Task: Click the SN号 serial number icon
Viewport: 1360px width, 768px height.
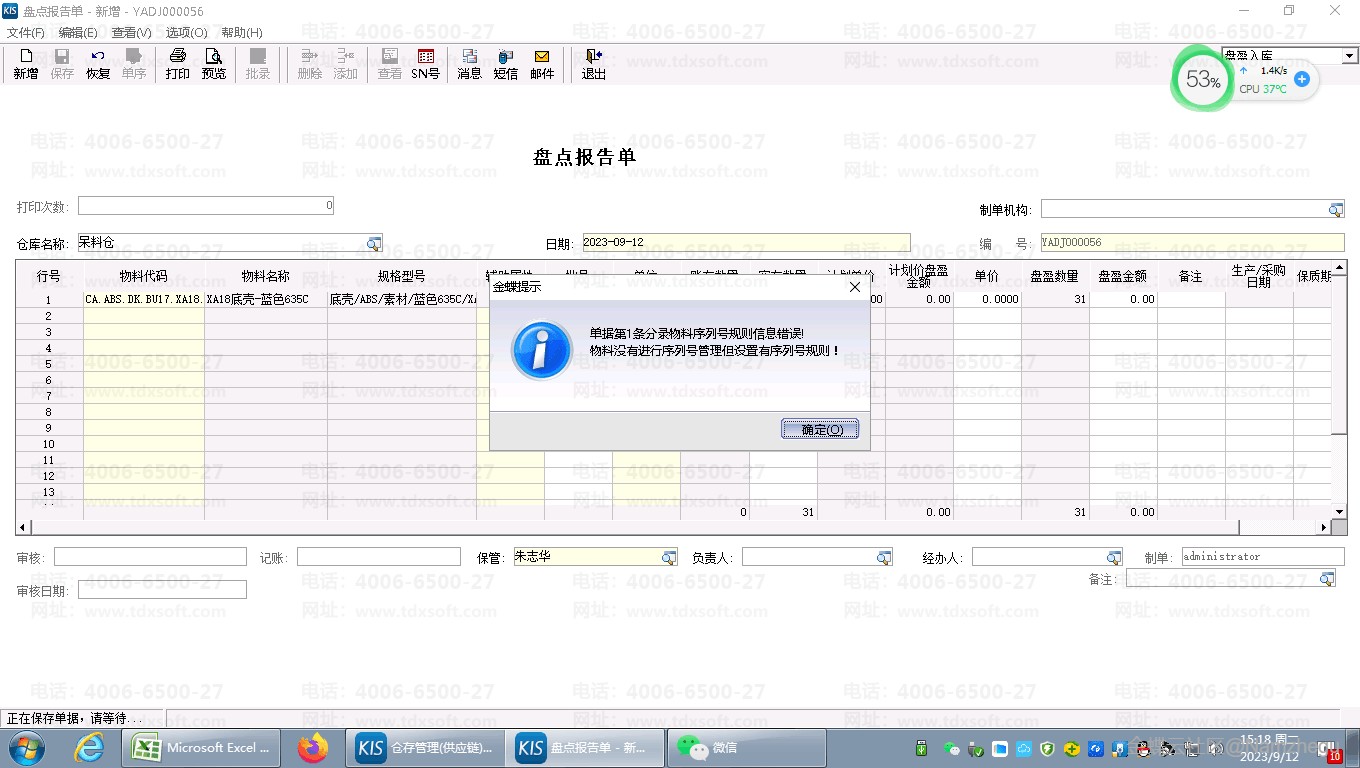Action: coord(425,62)
